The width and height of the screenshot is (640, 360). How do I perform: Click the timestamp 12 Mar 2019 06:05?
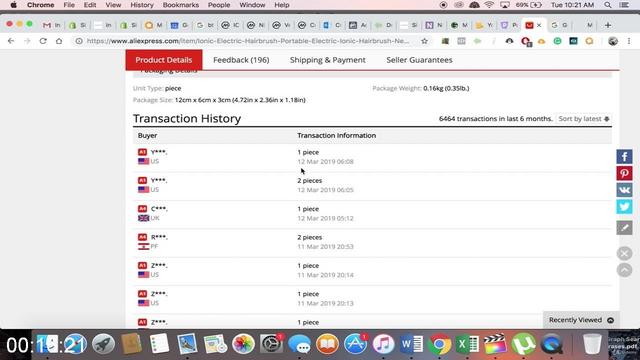pos(325,190)
